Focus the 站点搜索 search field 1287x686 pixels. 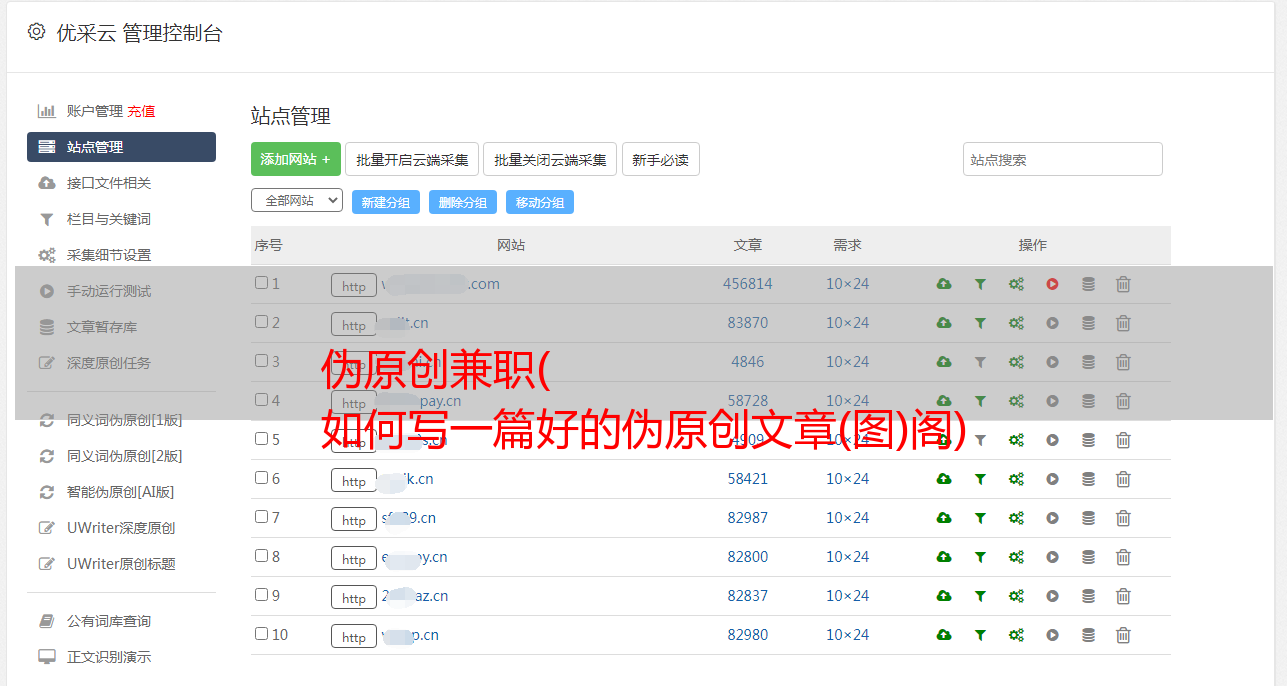(1063, 159)
